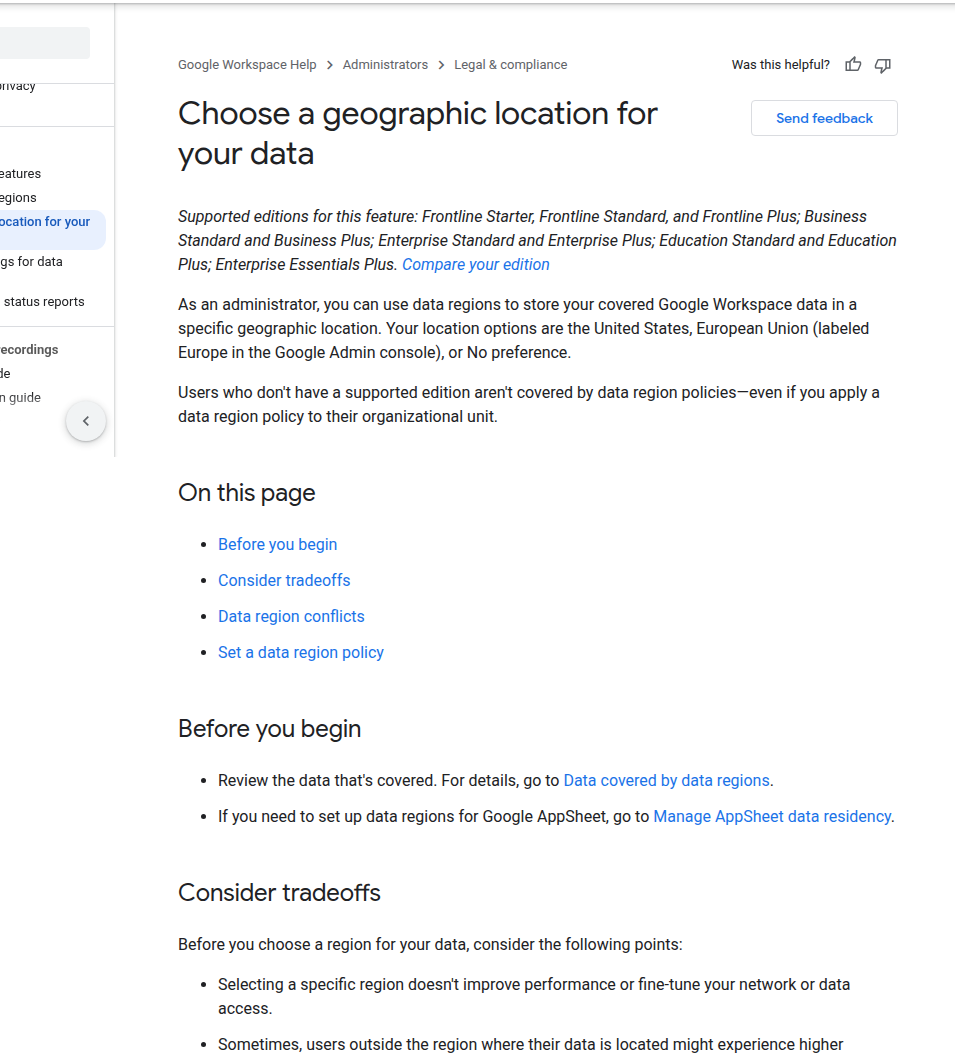Jump to Data region conflicts link
Image resolution: width=955 pixels, height=1060 pixels.
coord(291,617)
